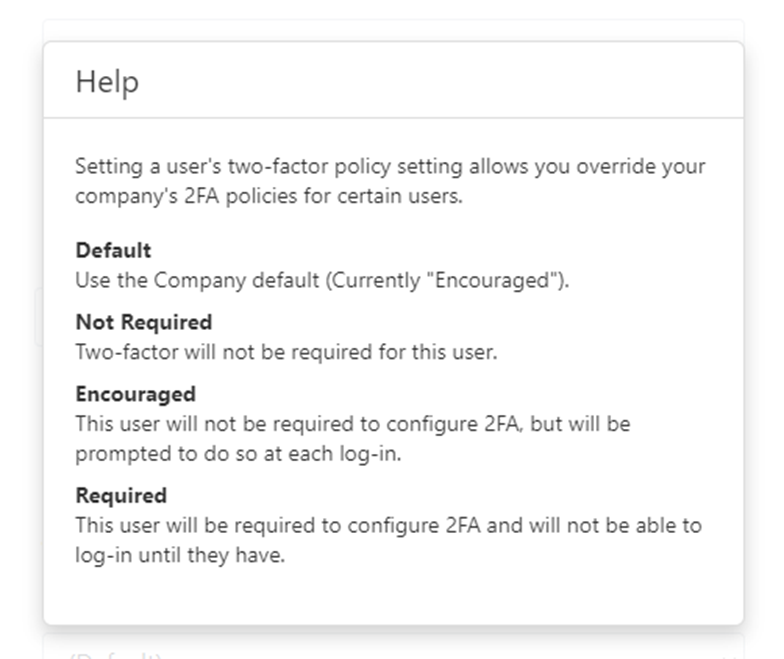Click the divider line under Help title

[x=394, y=118]
